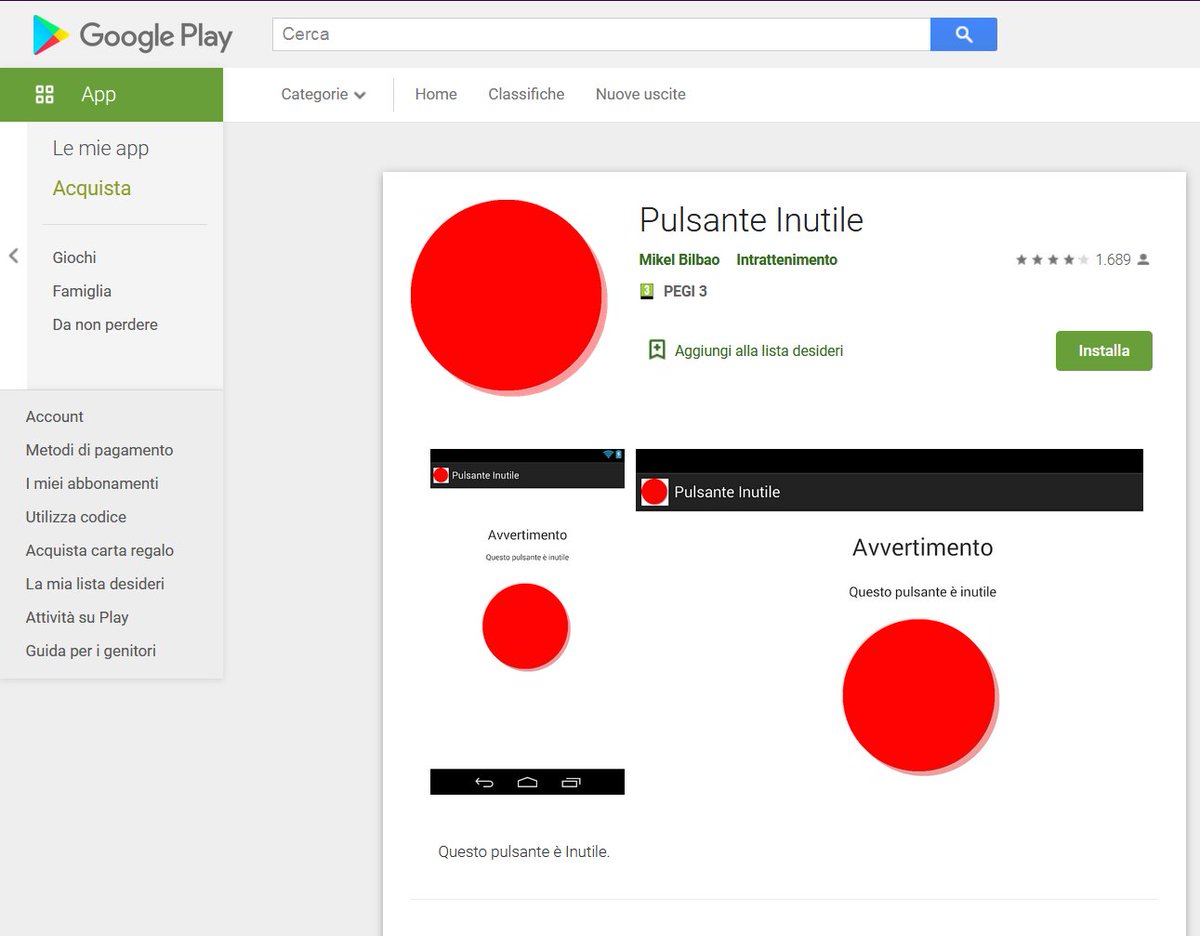Open Guida per i genitori
Image resolution: width=1200 pixels, height=936 pixels.
[x=91, y=651]
